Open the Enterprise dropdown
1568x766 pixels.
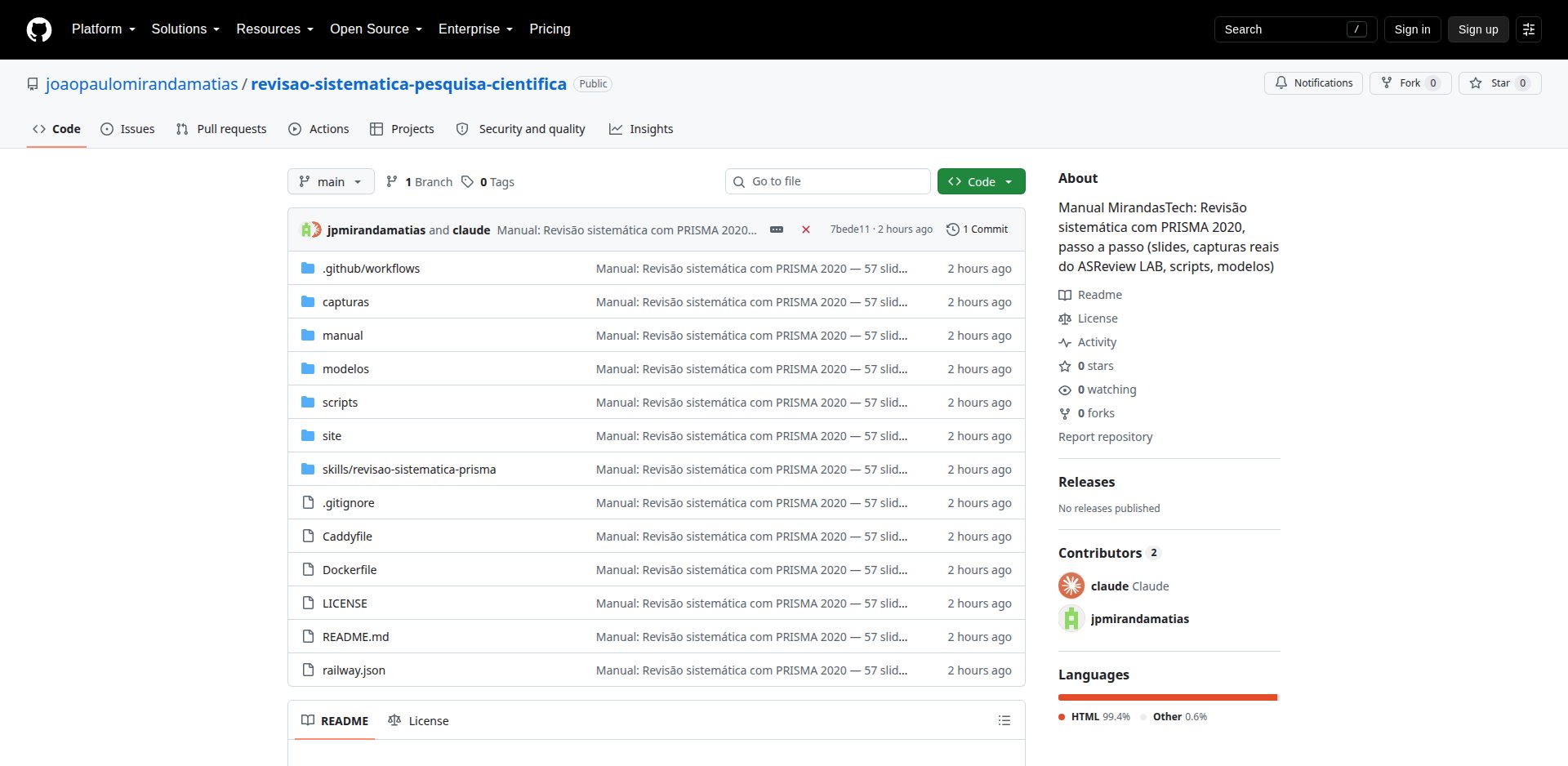[475, 29]
